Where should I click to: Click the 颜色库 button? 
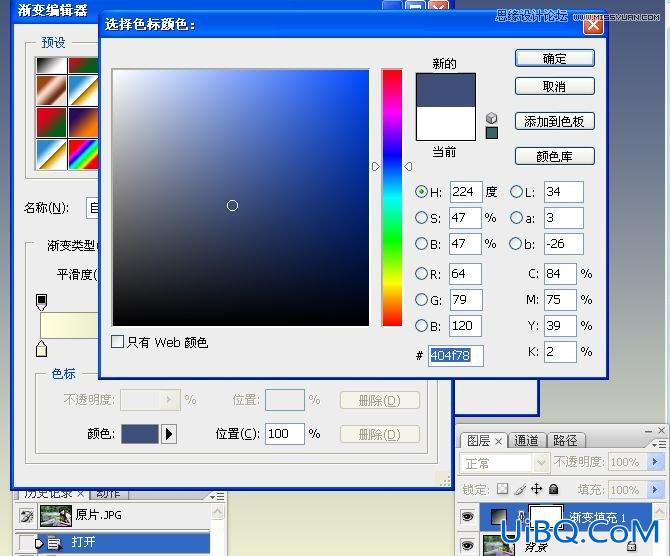[x=555, y=156]
